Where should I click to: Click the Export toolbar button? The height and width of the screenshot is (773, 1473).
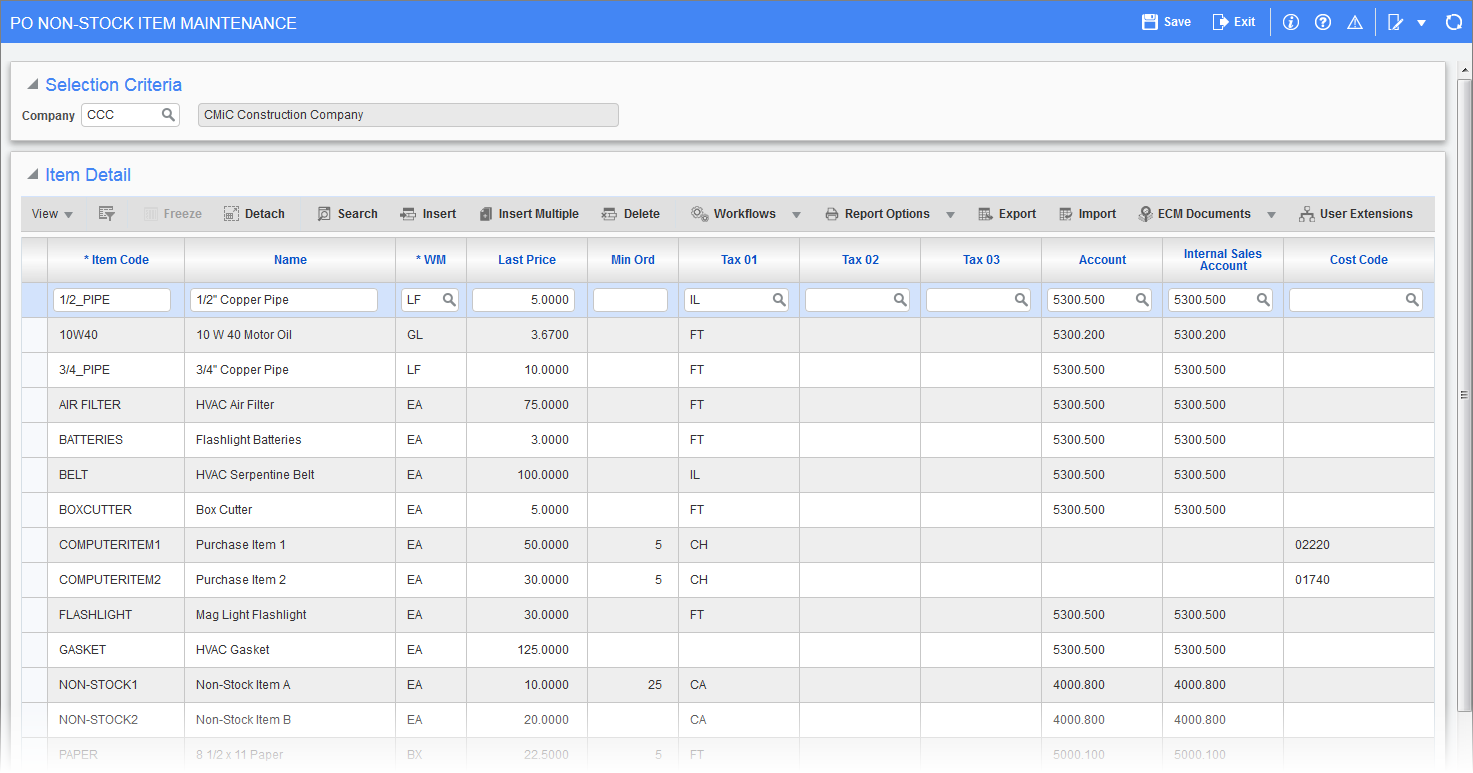(1007, 214)
